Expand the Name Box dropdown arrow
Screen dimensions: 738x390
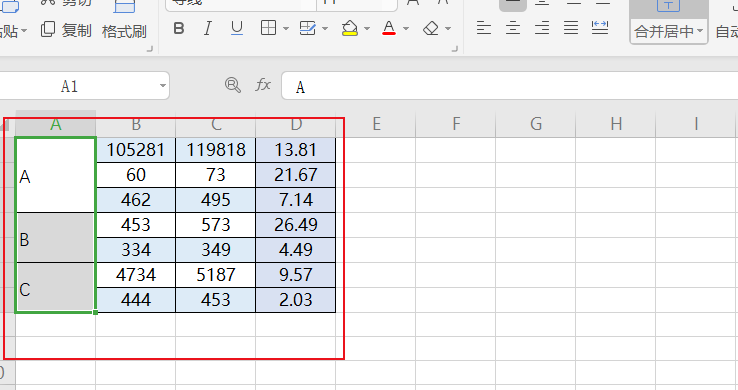coord(162,86)
